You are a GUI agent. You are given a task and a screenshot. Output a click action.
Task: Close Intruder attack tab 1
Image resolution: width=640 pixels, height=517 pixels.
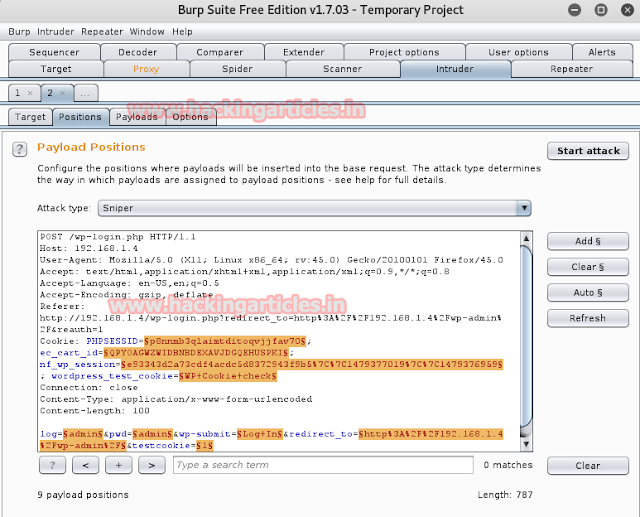point(30,93)
